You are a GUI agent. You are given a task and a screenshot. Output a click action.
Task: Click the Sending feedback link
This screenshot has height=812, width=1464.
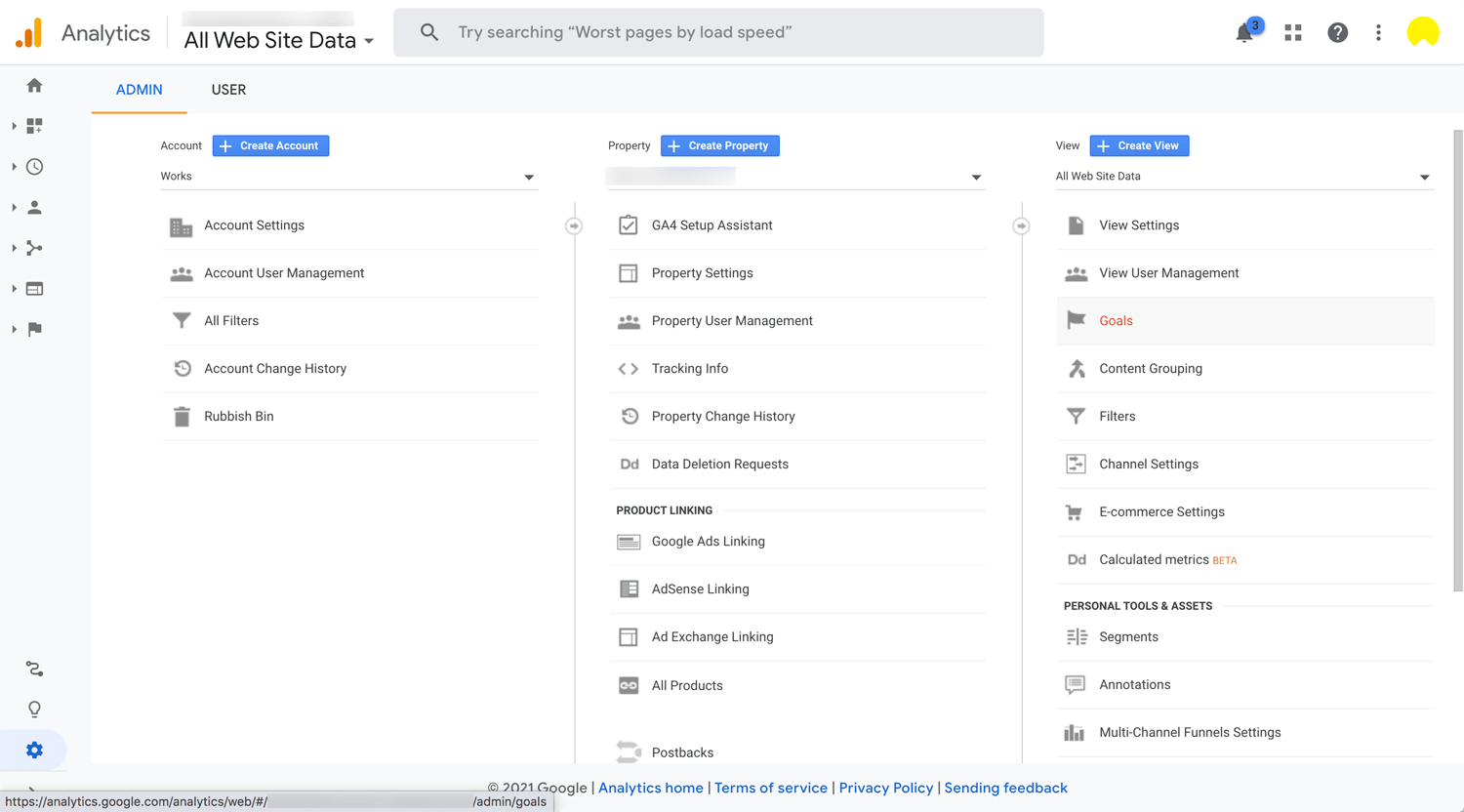pos(1005,788)
